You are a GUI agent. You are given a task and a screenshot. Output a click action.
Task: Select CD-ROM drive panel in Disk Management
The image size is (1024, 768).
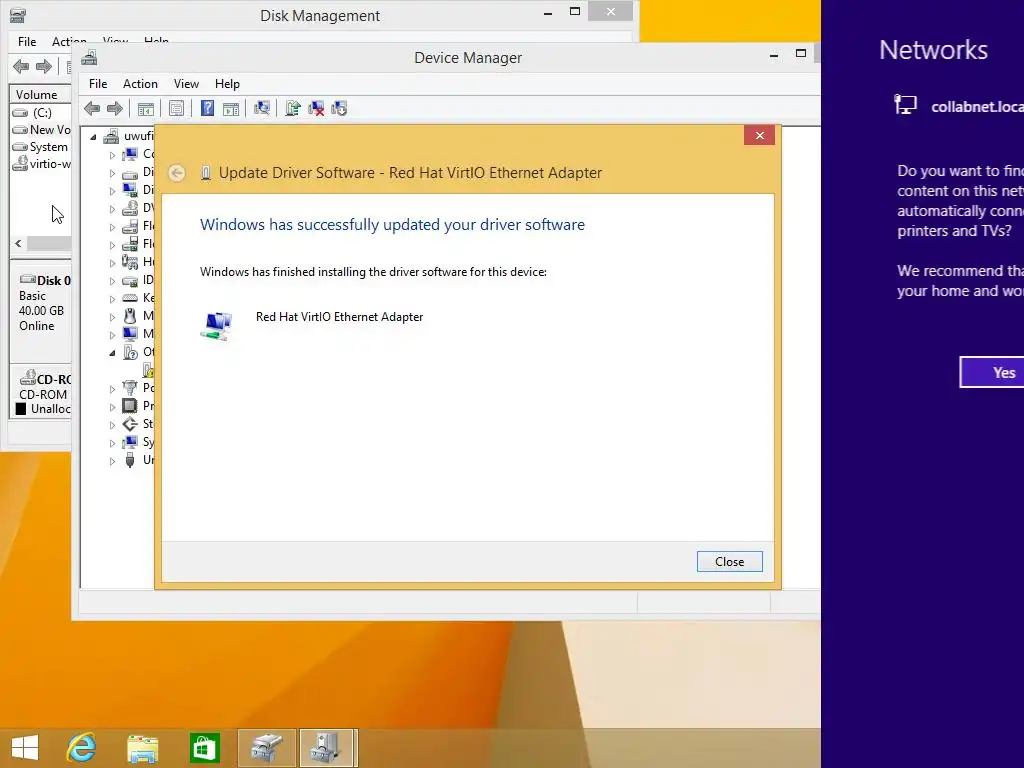pyautogui.click(x=41, y=392)
